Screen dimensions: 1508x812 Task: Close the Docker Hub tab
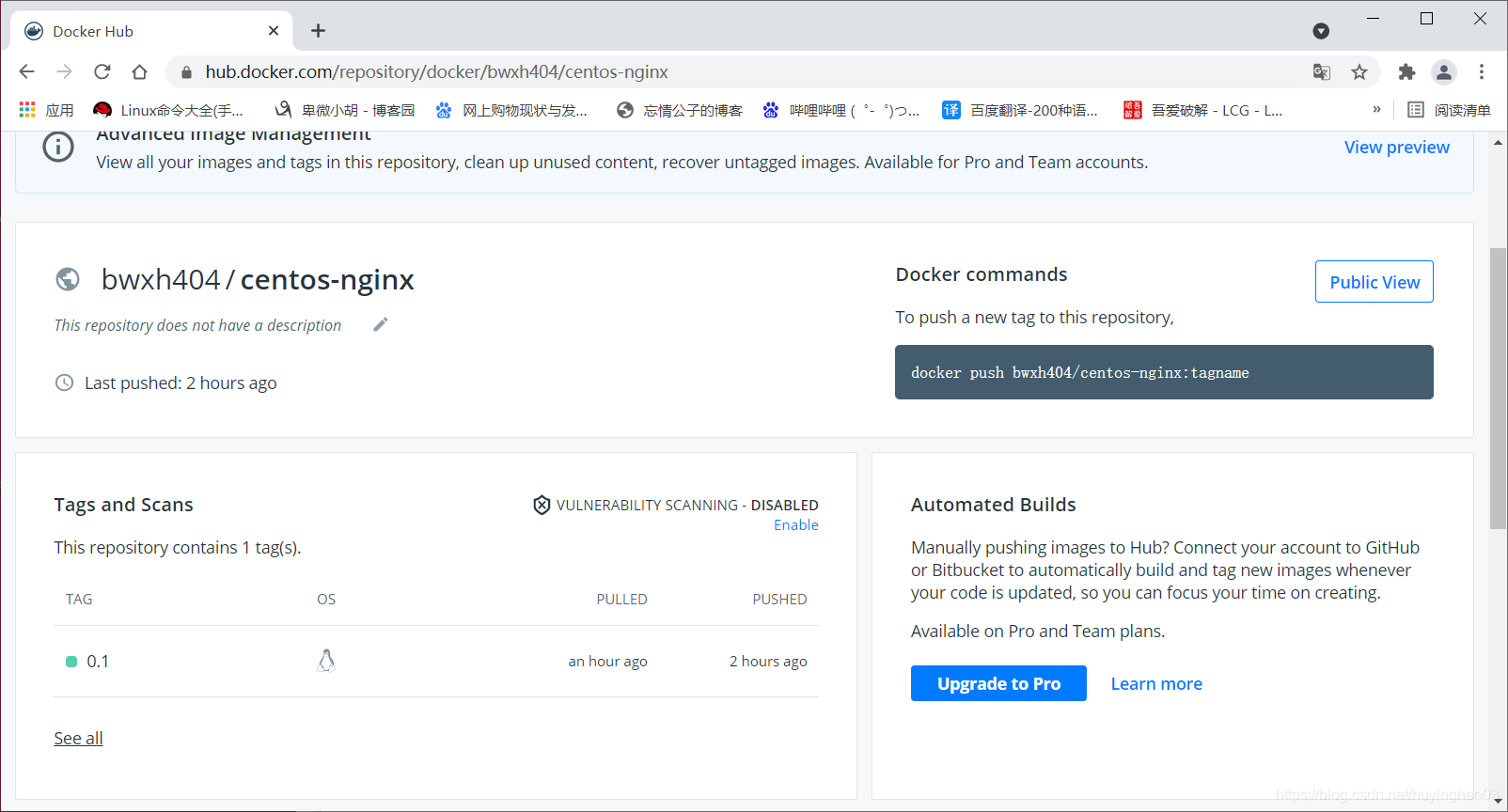(274, 31)
